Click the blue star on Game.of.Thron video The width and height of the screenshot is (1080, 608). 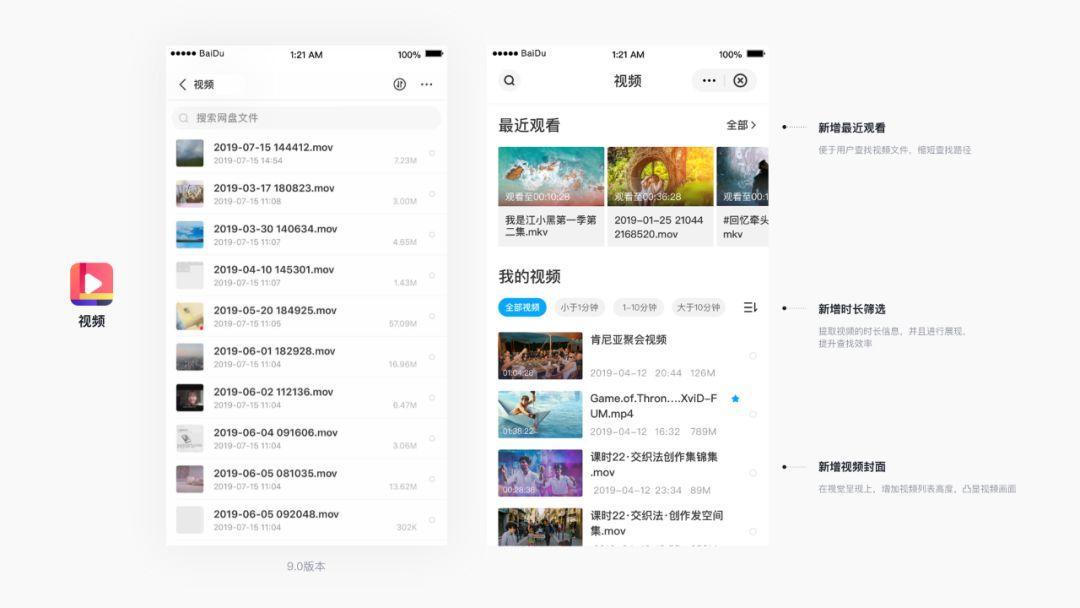click(735, 398)
